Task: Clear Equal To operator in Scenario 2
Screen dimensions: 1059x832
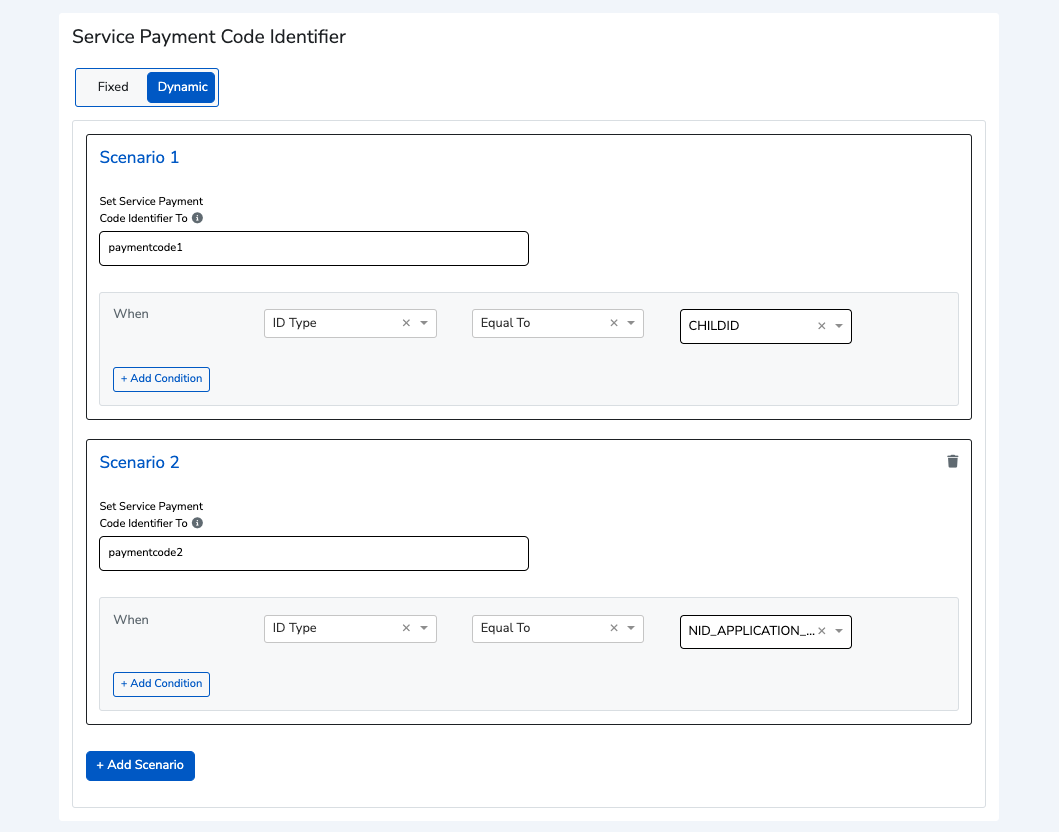Action: [x=614, y=628]
